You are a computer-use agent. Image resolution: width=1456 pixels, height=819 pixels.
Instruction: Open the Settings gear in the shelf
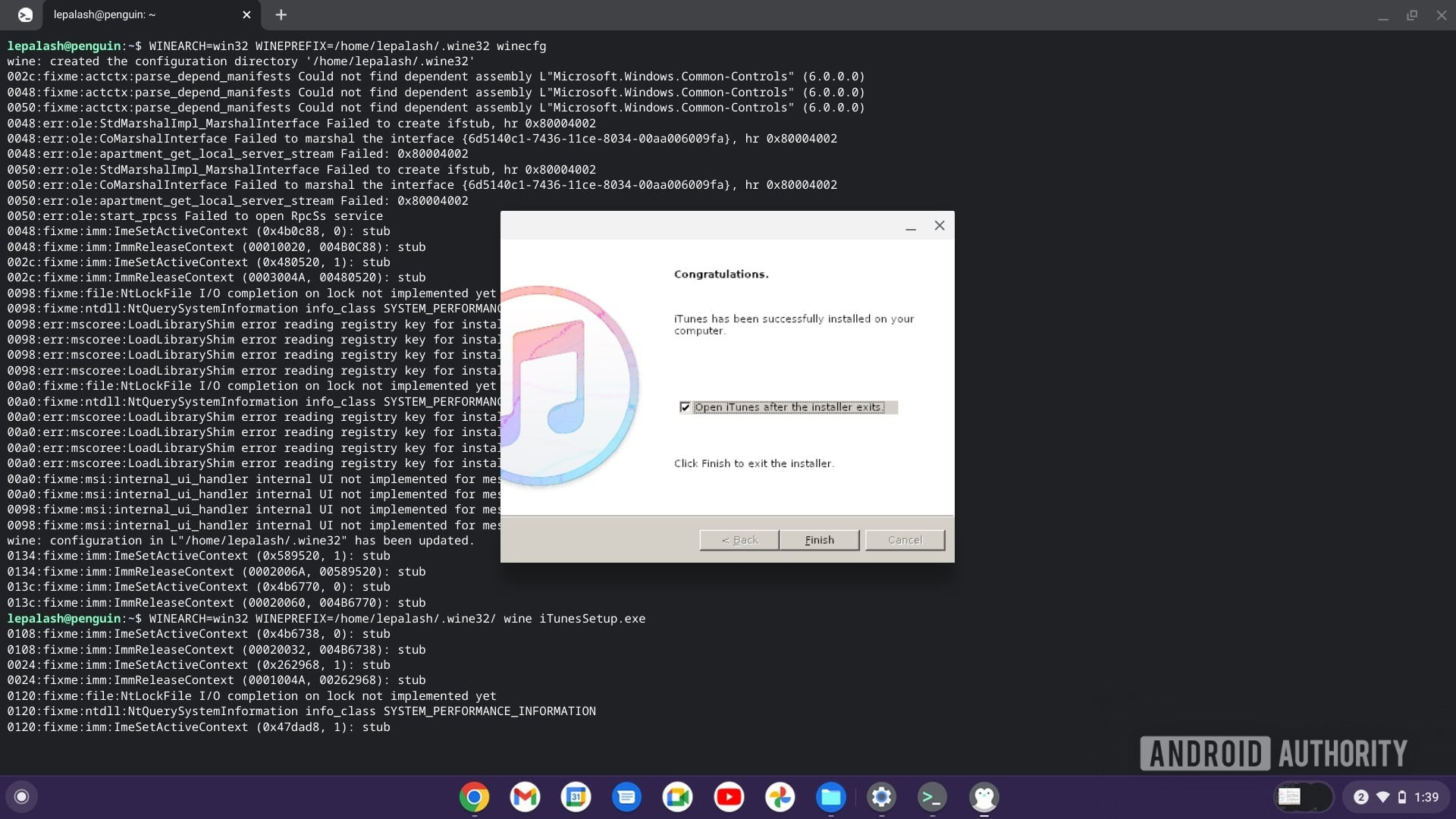[881, 797]
